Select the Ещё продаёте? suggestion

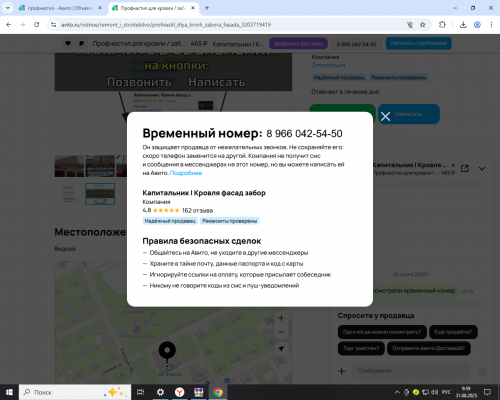(453, 332)
